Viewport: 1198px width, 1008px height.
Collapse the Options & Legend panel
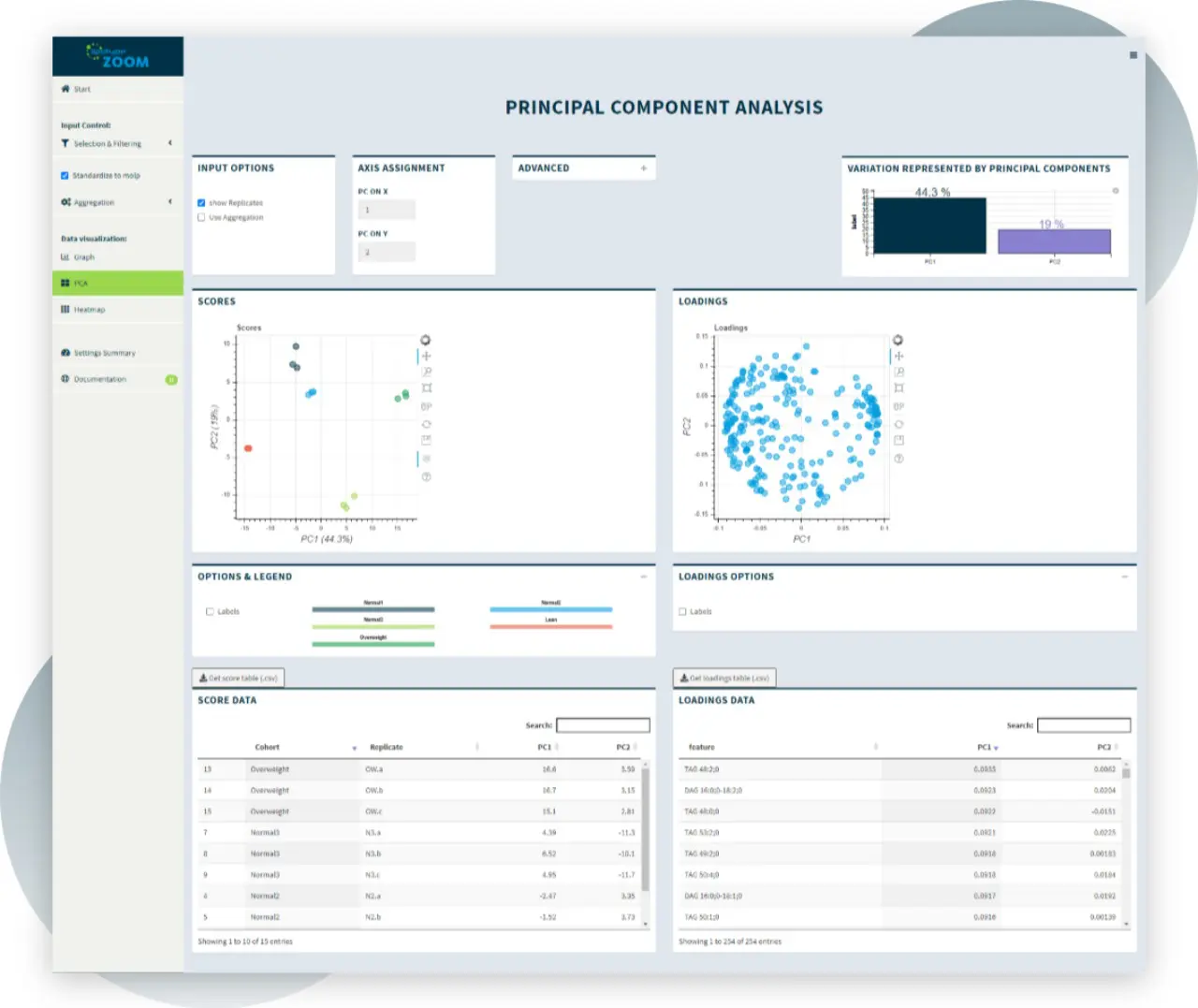644,577
